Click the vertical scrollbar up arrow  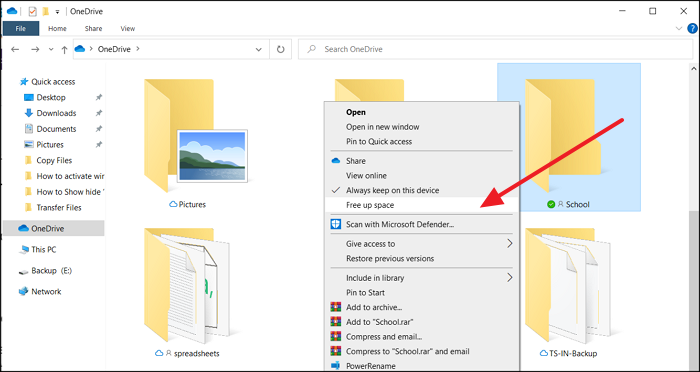(694, 68)
